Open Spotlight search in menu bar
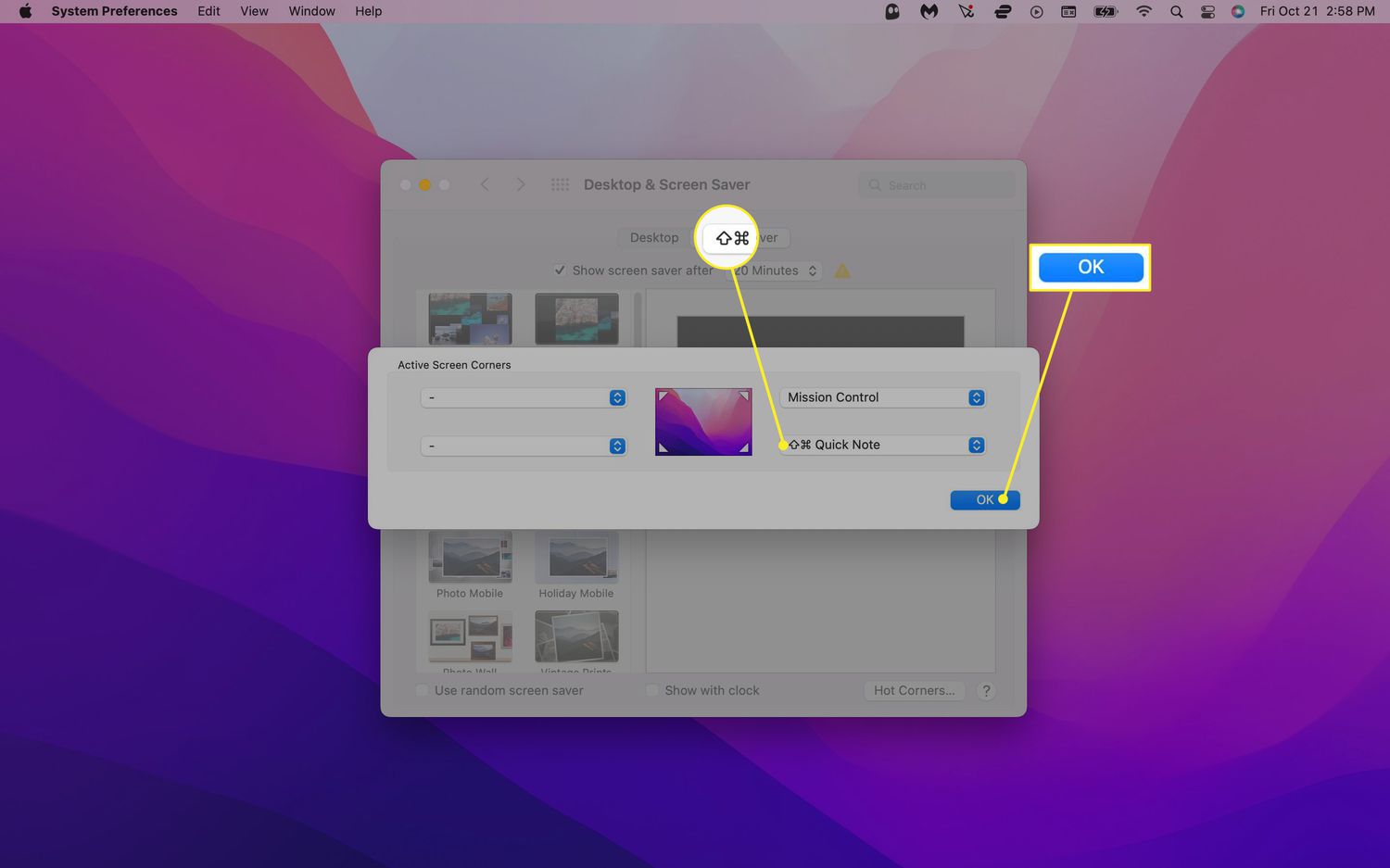Viewport: 1390px width, 868px height. pos(1176,11)
